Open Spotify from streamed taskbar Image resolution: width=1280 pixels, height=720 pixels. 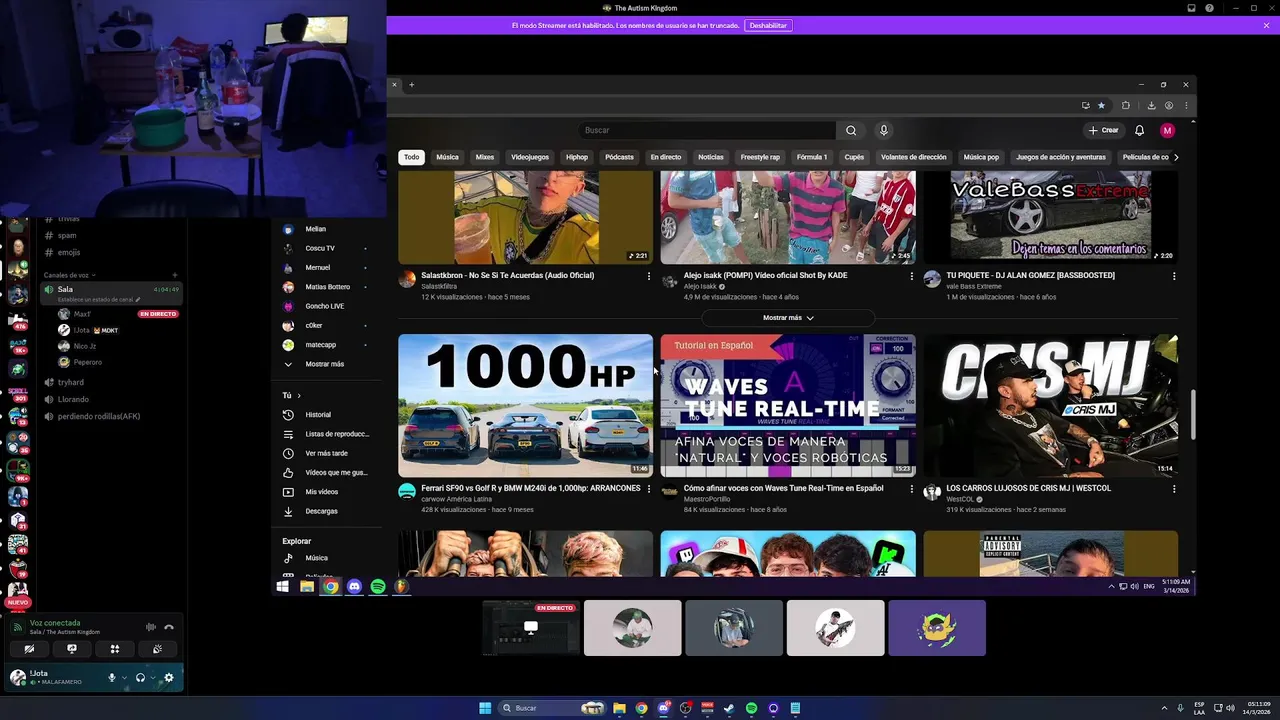[378, 587]
